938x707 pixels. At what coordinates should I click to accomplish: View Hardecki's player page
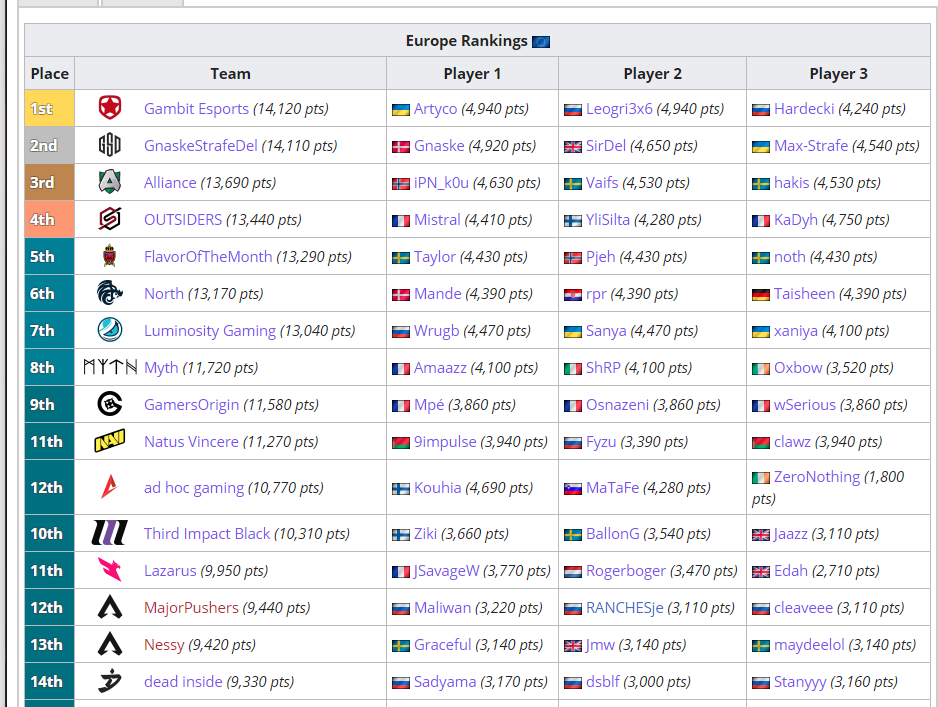(x=804, y=108)
